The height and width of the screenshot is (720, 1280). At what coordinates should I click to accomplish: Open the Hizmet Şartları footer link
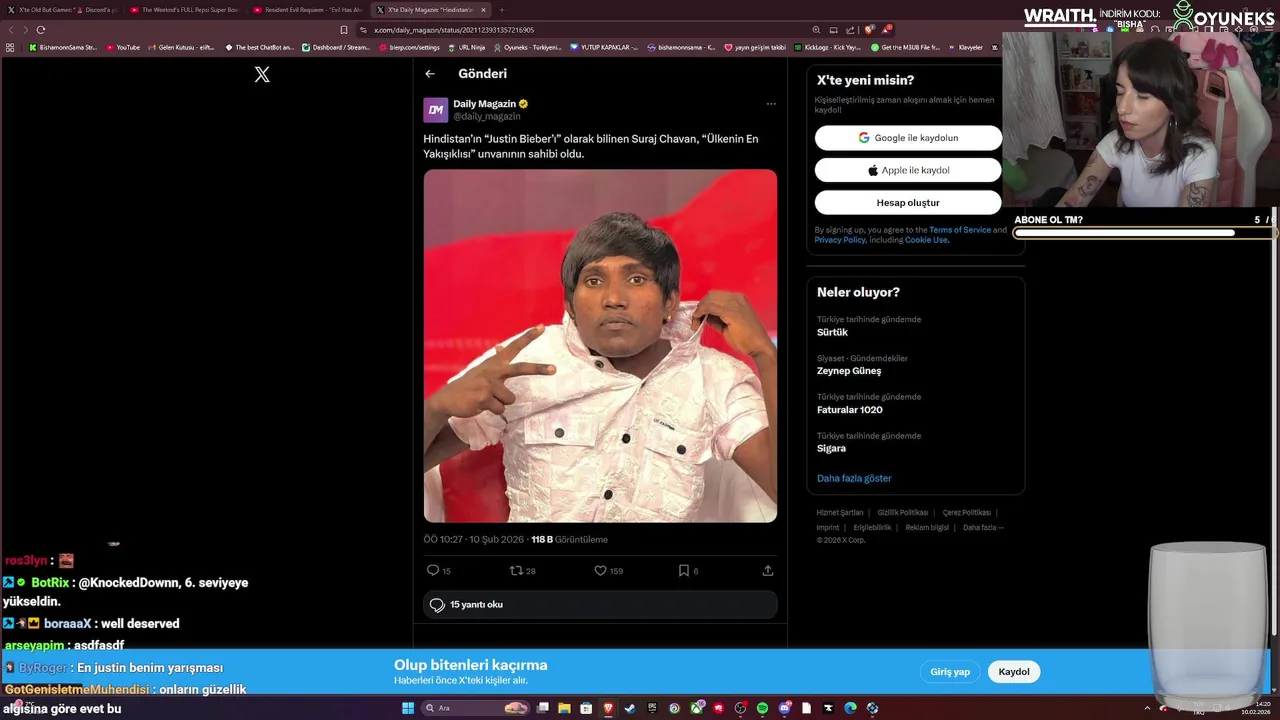click(x=839, y=513)
